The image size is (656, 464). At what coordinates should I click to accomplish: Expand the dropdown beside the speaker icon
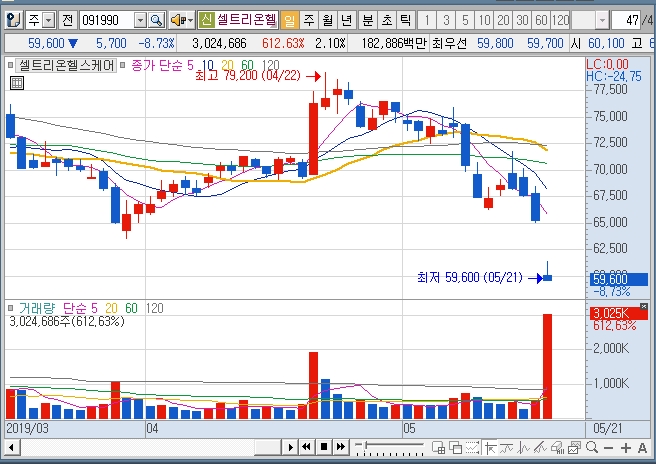pyautogui.click(x=191, y=20)
